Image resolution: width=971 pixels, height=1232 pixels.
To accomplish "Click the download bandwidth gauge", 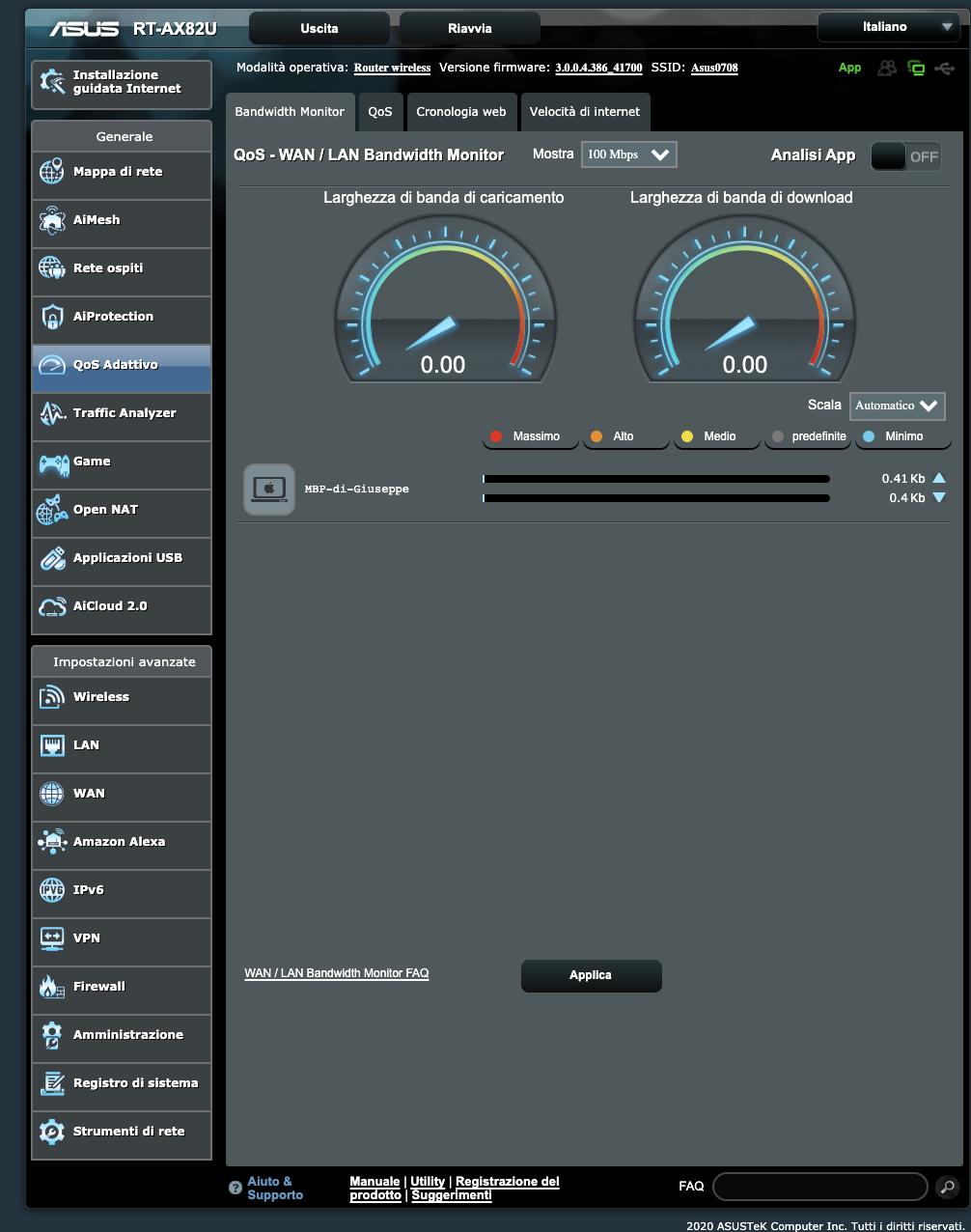I will [x=744, y=298].
